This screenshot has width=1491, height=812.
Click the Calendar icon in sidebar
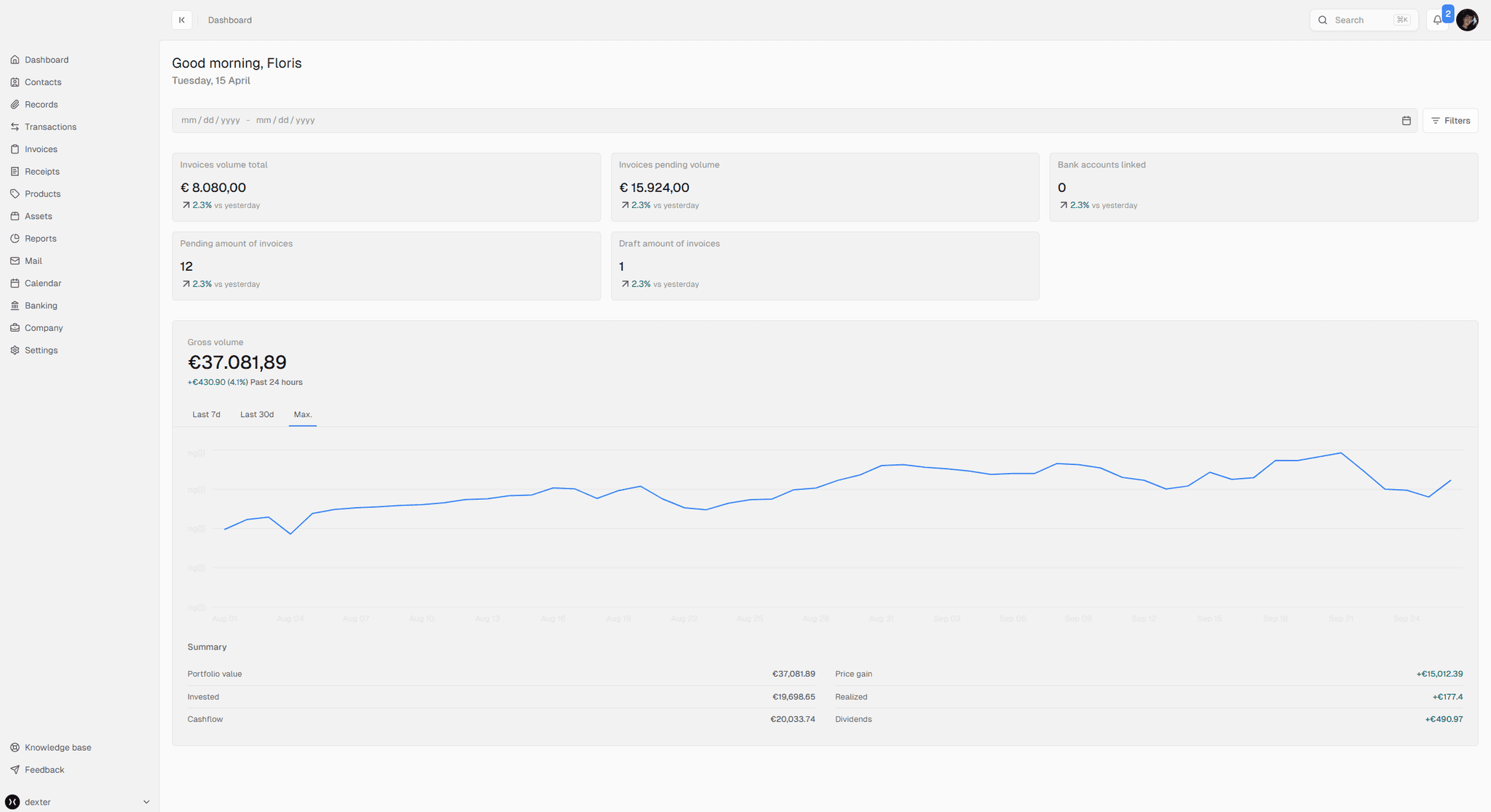pyautogui.click(x=15, y=283)
